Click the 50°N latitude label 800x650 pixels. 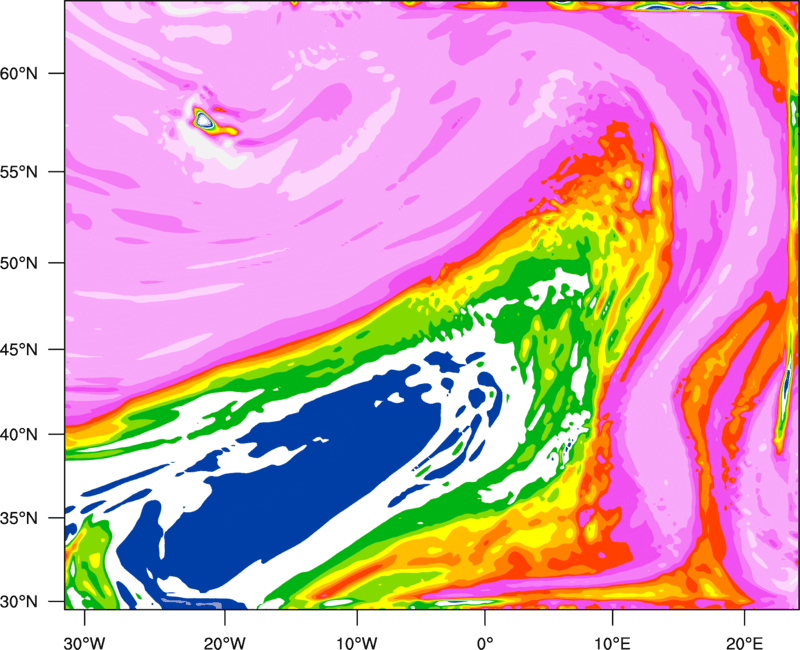click(19, 263)
